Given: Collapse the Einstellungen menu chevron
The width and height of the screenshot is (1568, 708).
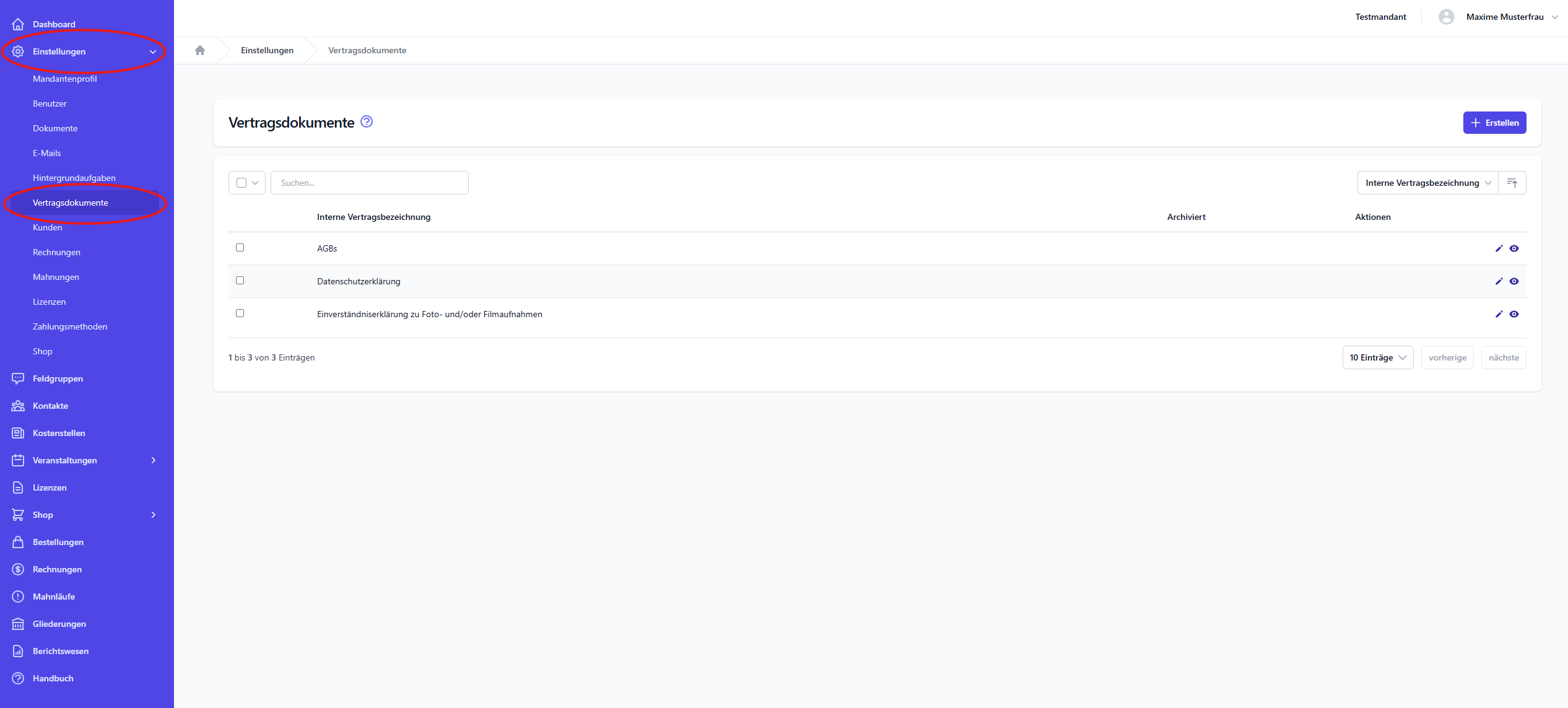Looking at the screenshot, I should (153, 51).
